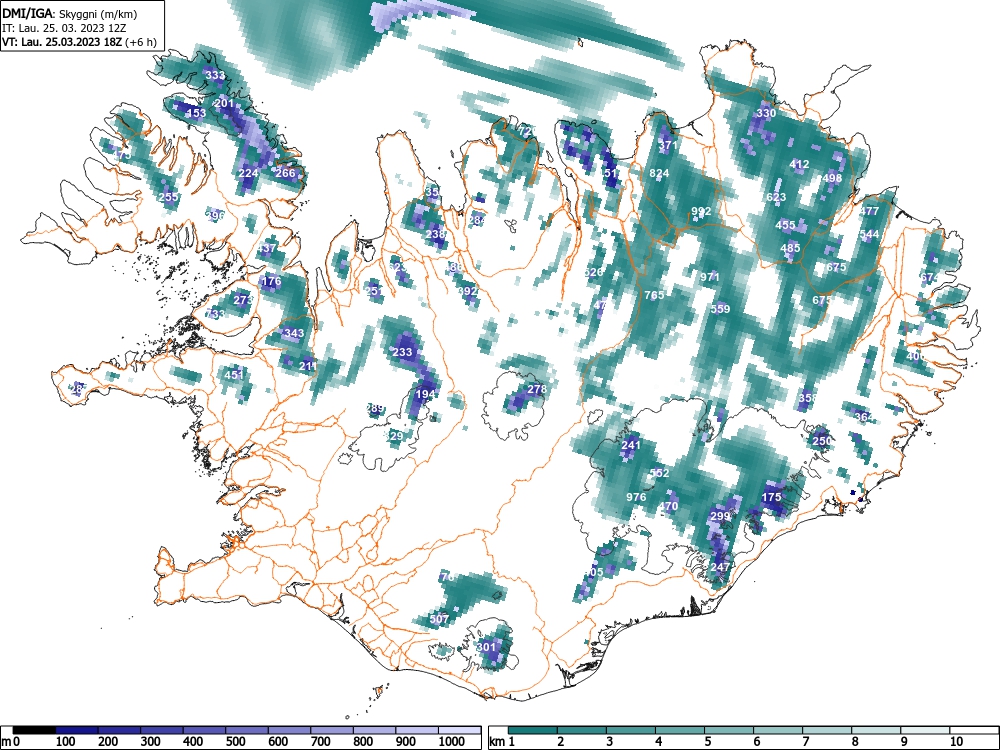Click the visibility value 250

coord(822,441)
